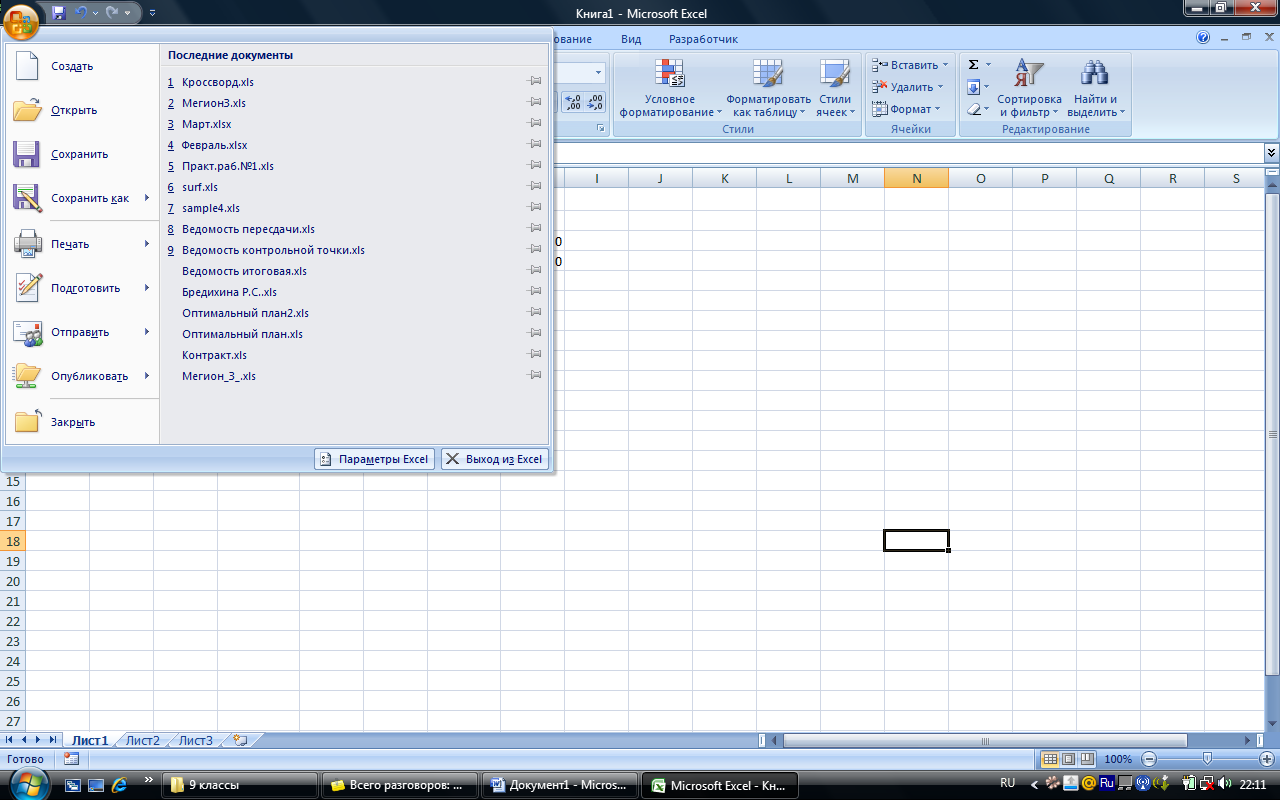The width and height of the screenshot is (1280, 800).
Task: Choose Закрыть (close) in Office menu
Action: pyautogui.click(x=82, y=422)
